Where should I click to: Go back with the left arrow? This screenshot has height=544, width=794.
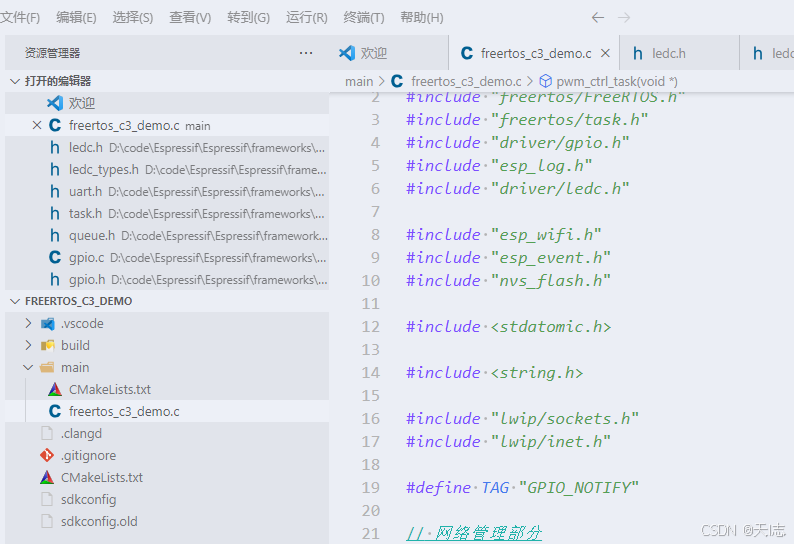click(x=598, y=18)
